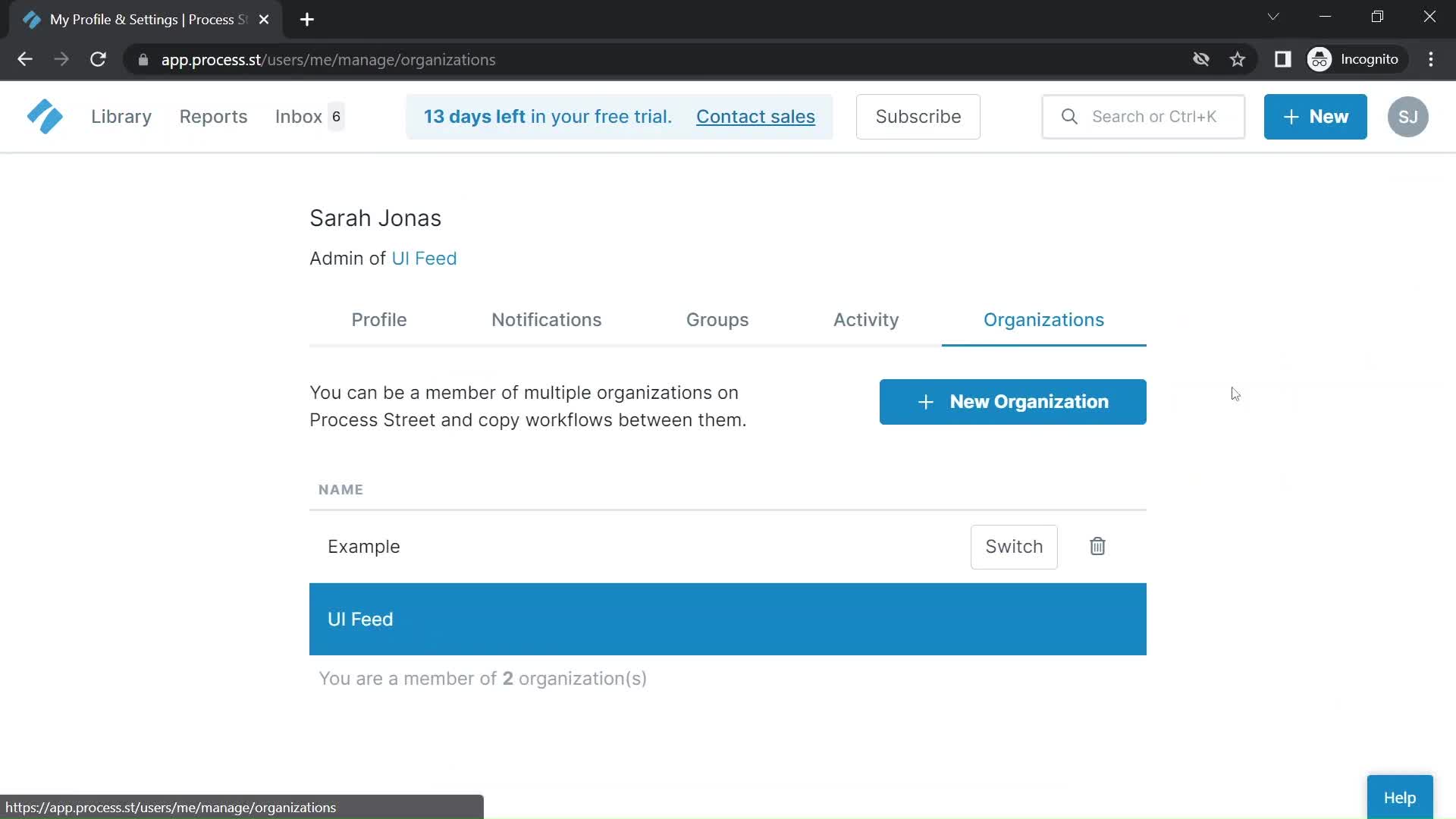Open the Groups tab
This screenshot has height=819, width=1456.
point(717,319)
